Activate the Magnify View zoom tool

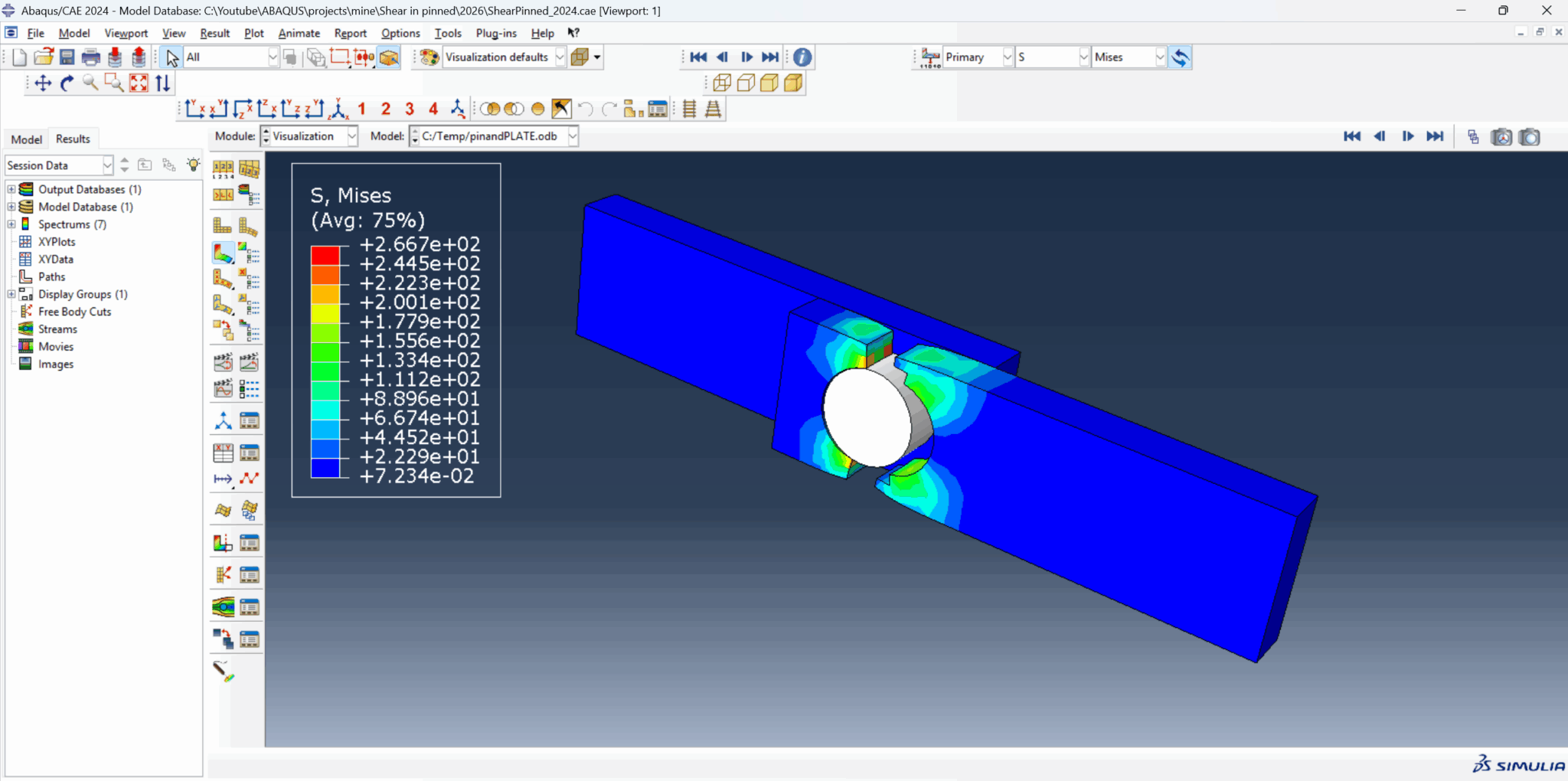90,83
